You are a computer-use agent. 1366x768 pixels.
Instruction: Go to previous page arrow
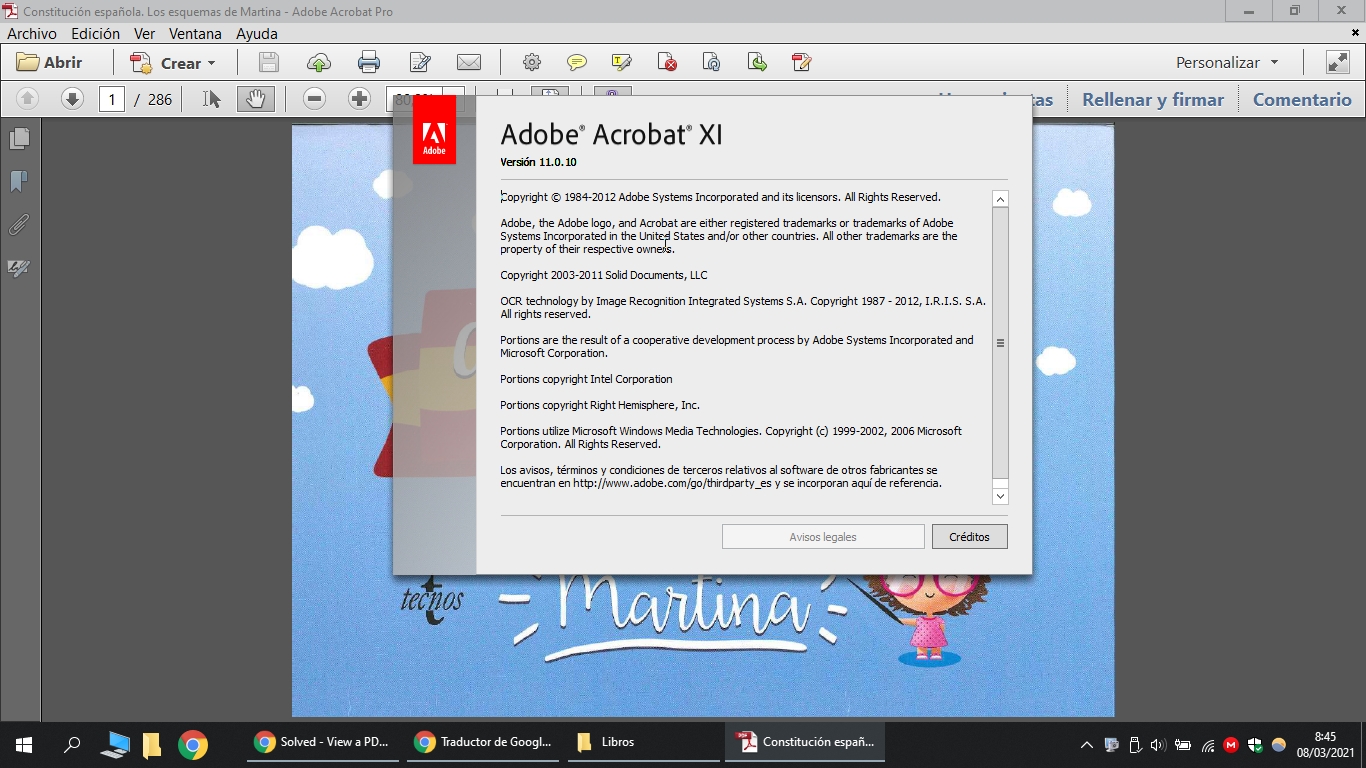coord(28,99)
